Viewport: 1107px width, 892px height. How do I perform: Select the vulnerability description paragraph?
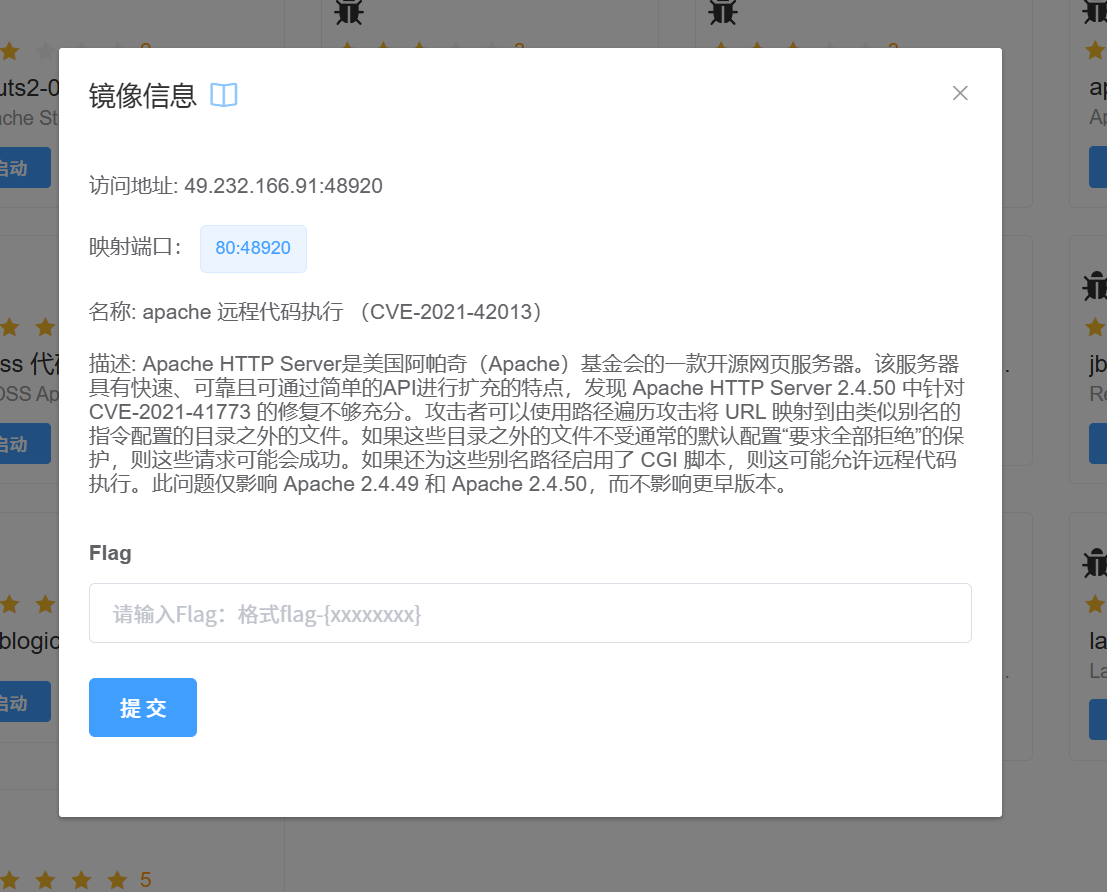click(527, 424)
